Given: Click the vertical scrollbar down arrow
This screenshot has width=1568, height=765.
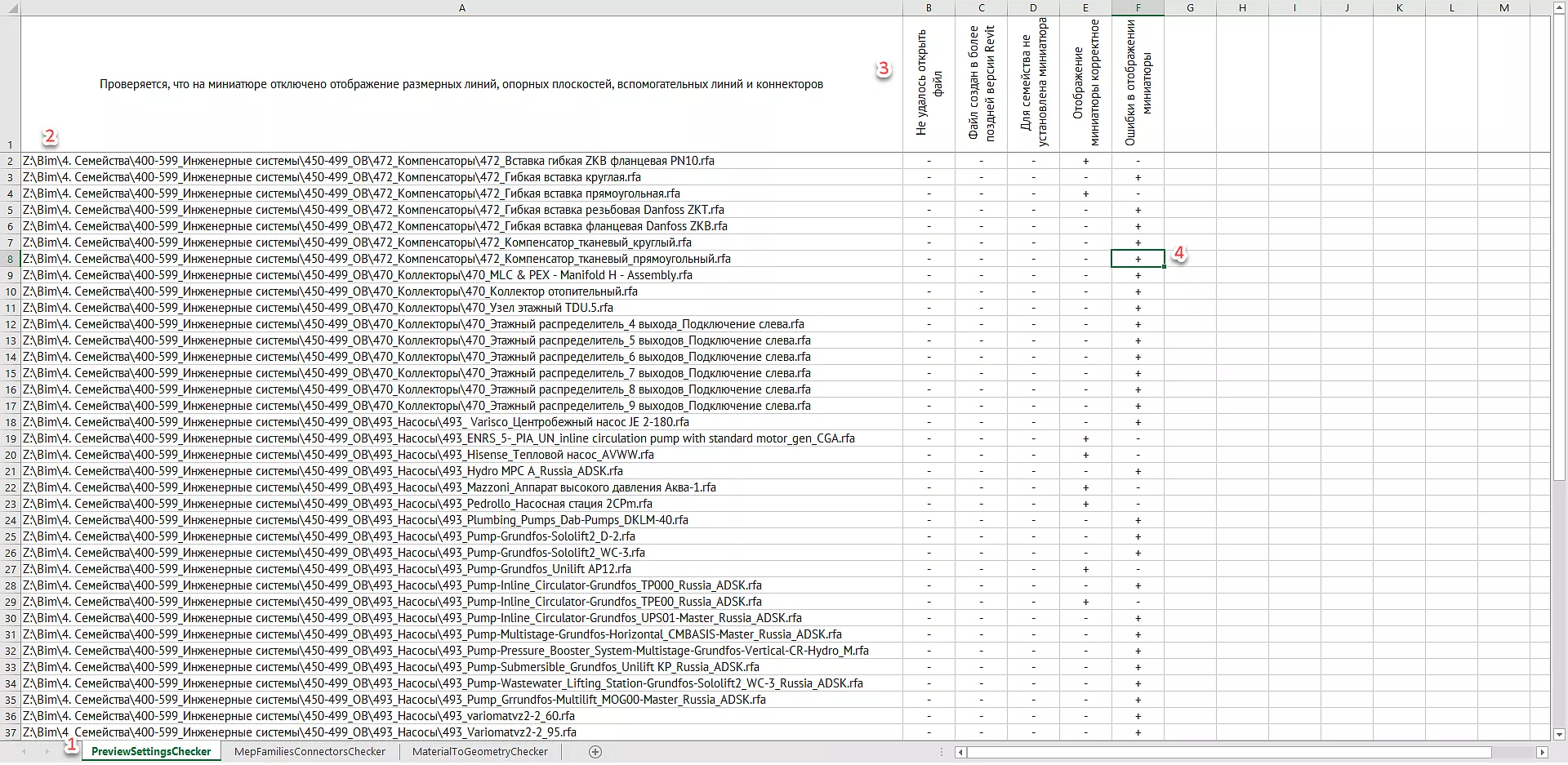Looking at the screenshot, I should coord(1558,734).
